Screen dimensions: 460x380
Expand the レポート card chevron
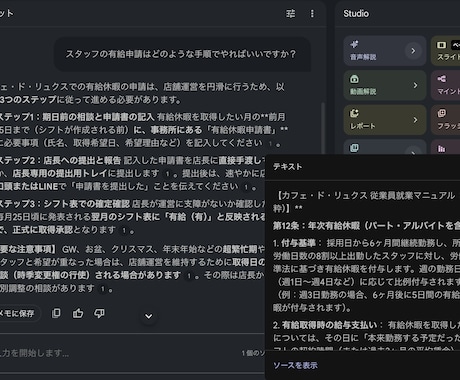pos(415,120)
